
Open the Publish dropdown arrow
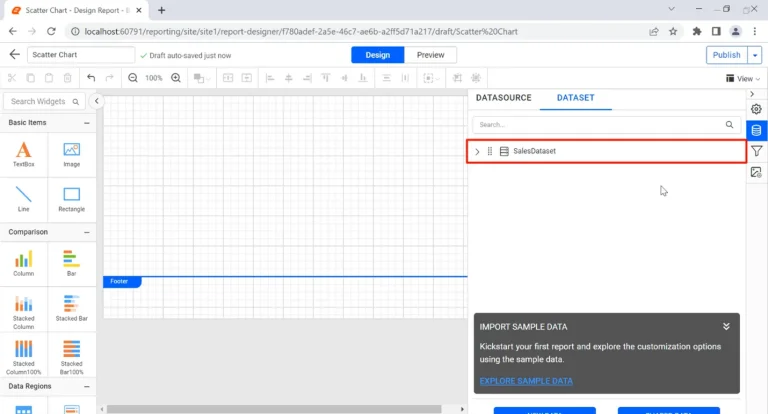pos(755,55)
